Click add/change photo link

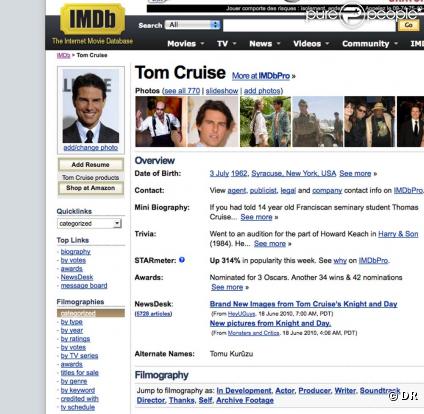coord(91,148)
